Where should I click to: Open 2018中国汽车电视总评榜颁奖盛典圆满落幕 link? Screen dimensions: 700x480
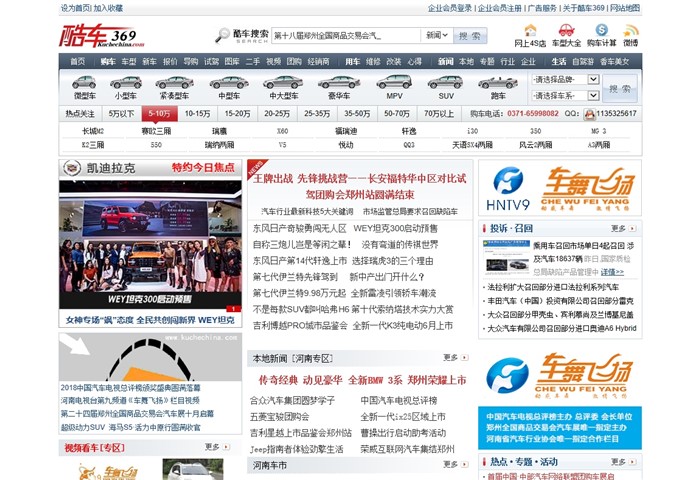point(130,388)
